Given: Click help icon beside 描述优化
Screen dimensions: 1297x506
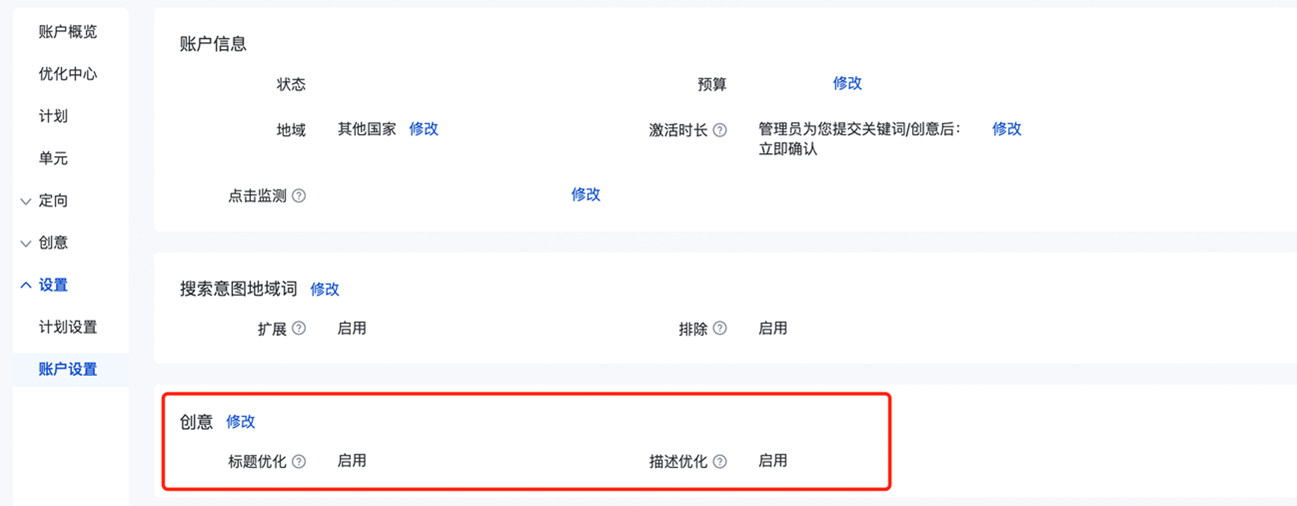Looking at the screenshot, I should [720, 462].
